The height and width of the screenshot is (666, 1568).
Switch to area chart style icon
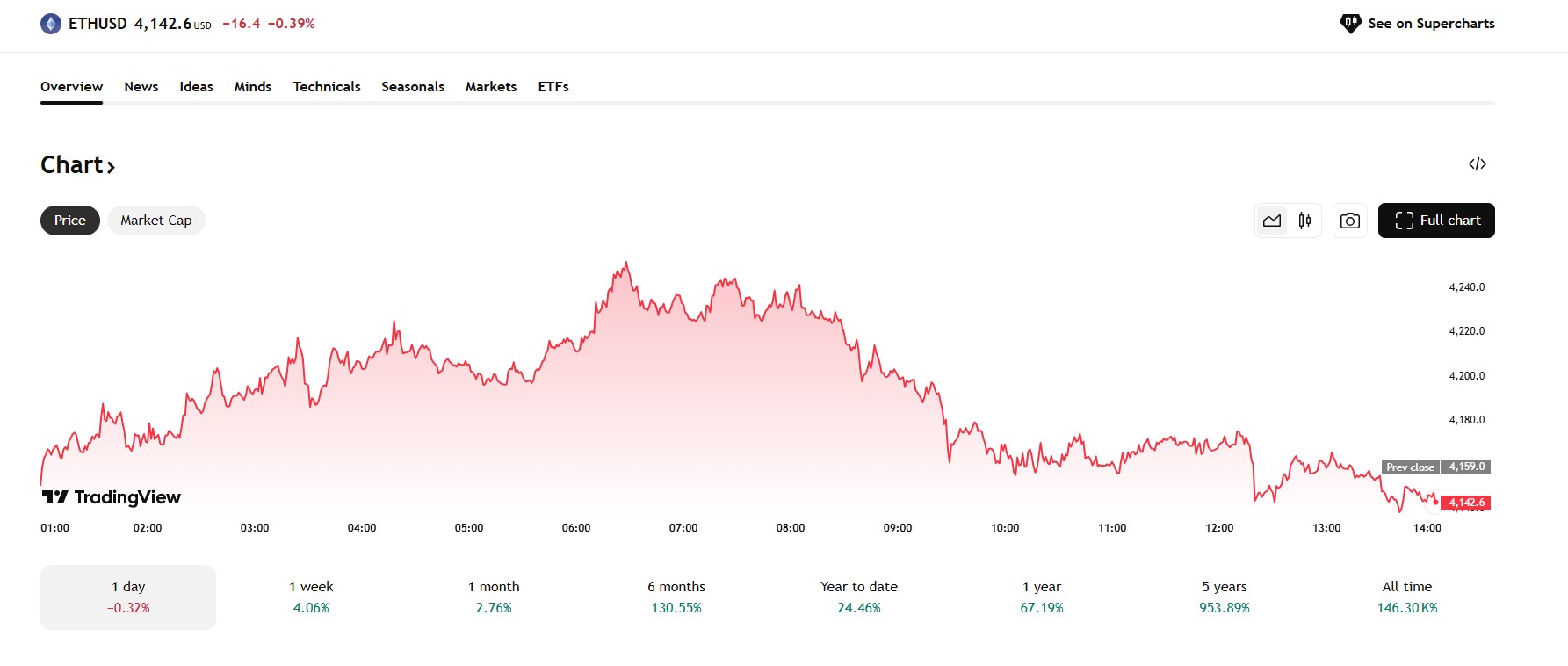(1272, 221)
